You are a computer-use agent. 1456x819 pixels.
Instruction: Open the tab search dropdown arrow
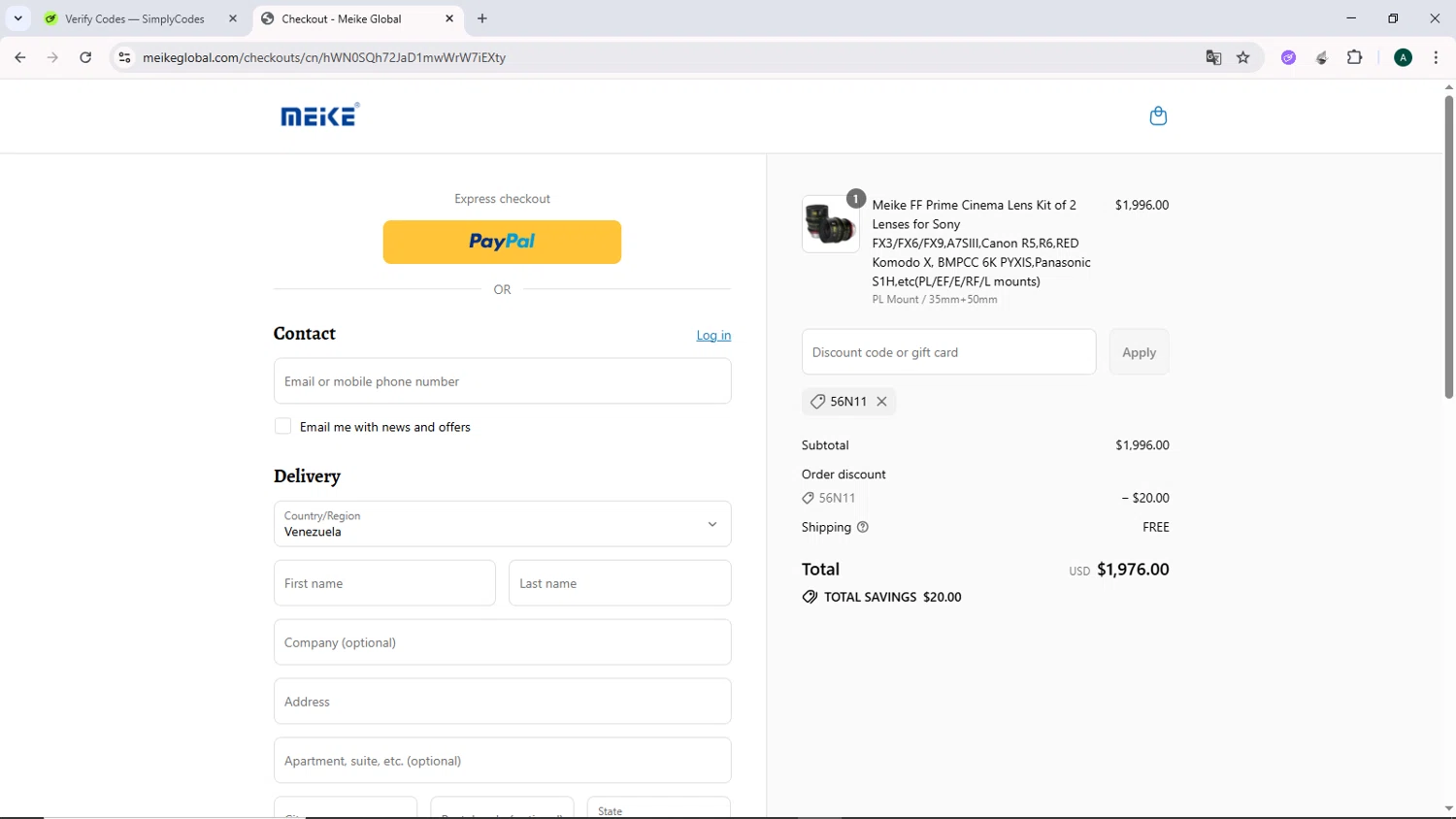17,18
